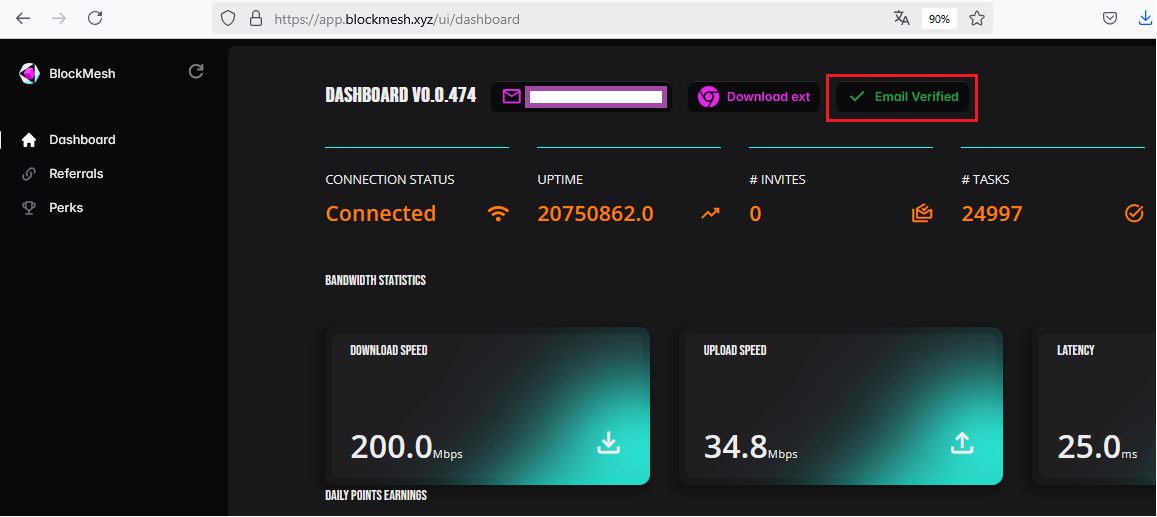This screenshot has width=1157, height=517.
Task: Open the Perks sidebar item
Action: (66, 207)
